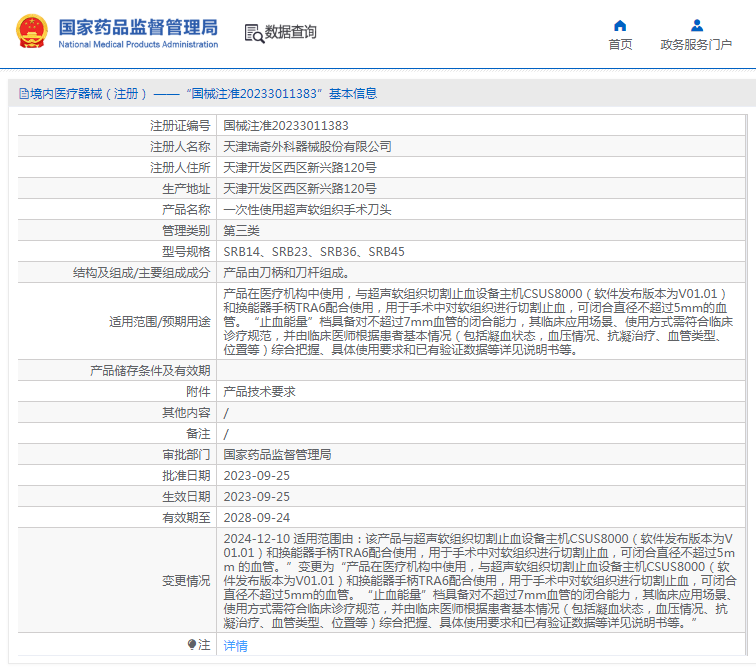Click 第三类 management category value
The height and width of the screenshot is (668, 756).
coord(241,231)
